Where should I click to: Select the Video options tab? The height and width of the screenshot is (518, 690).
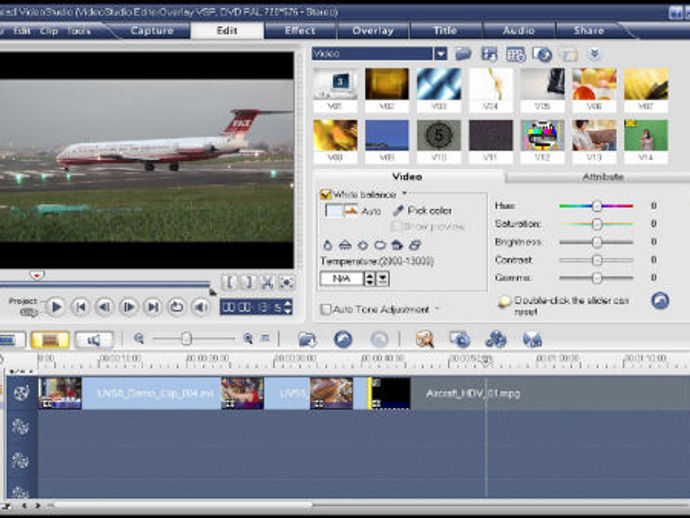pyautogui.click(x=407, y=177)
